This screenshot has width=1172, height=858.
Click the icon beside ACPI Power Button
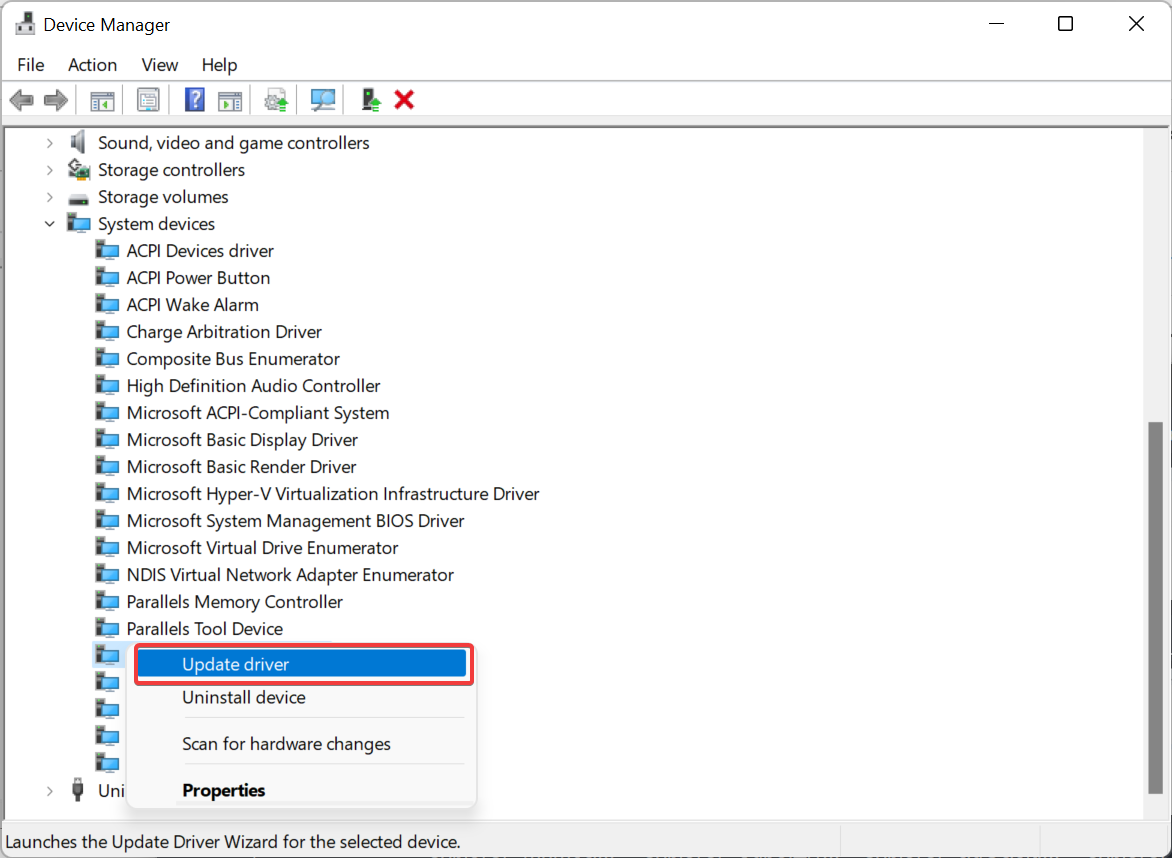tap(108, 277)
